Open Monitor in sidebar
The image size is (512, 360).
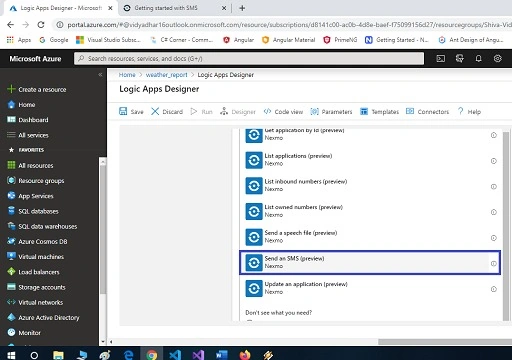tap(24, 333)
